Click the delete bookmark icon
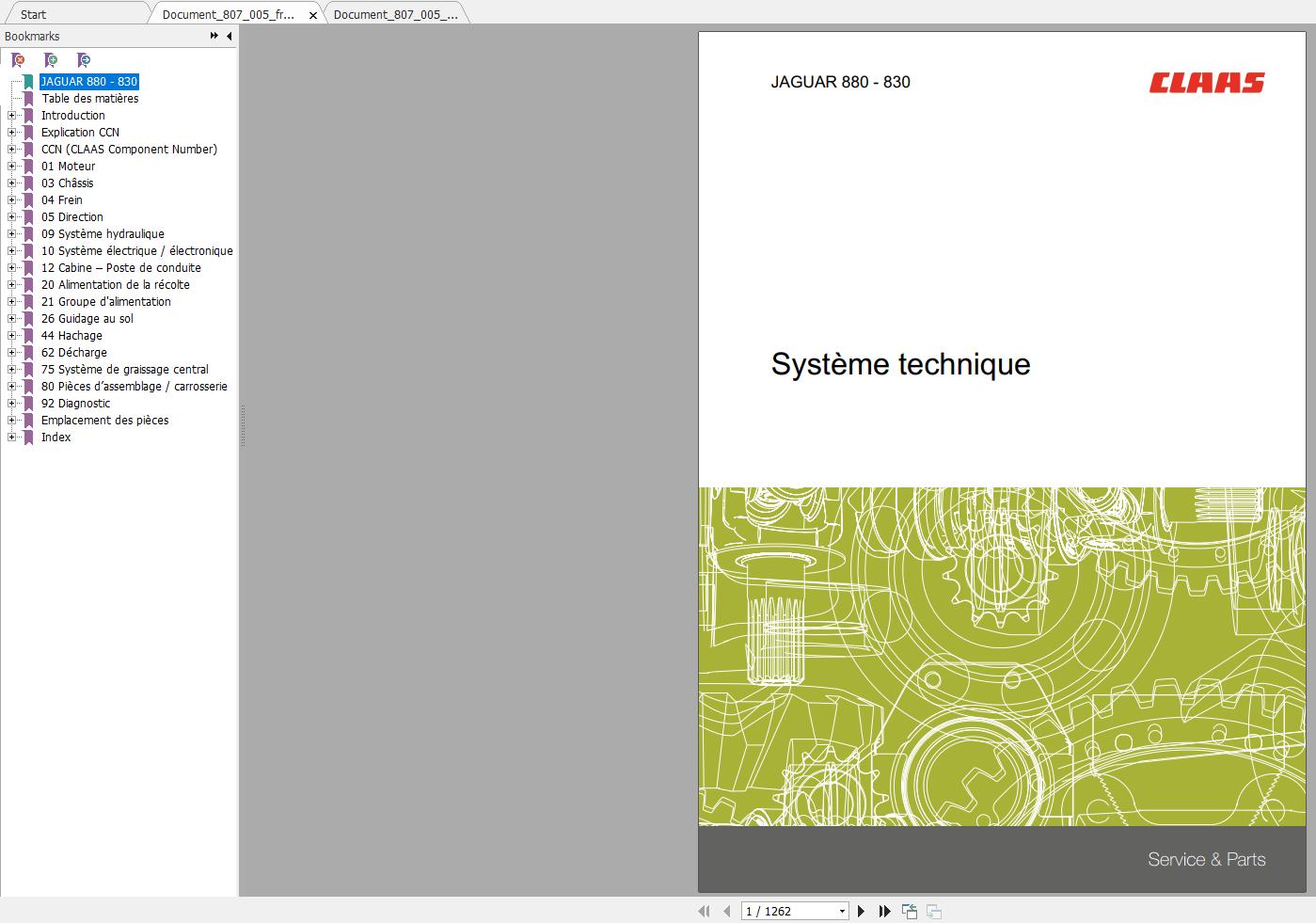 tap(18, 60)
